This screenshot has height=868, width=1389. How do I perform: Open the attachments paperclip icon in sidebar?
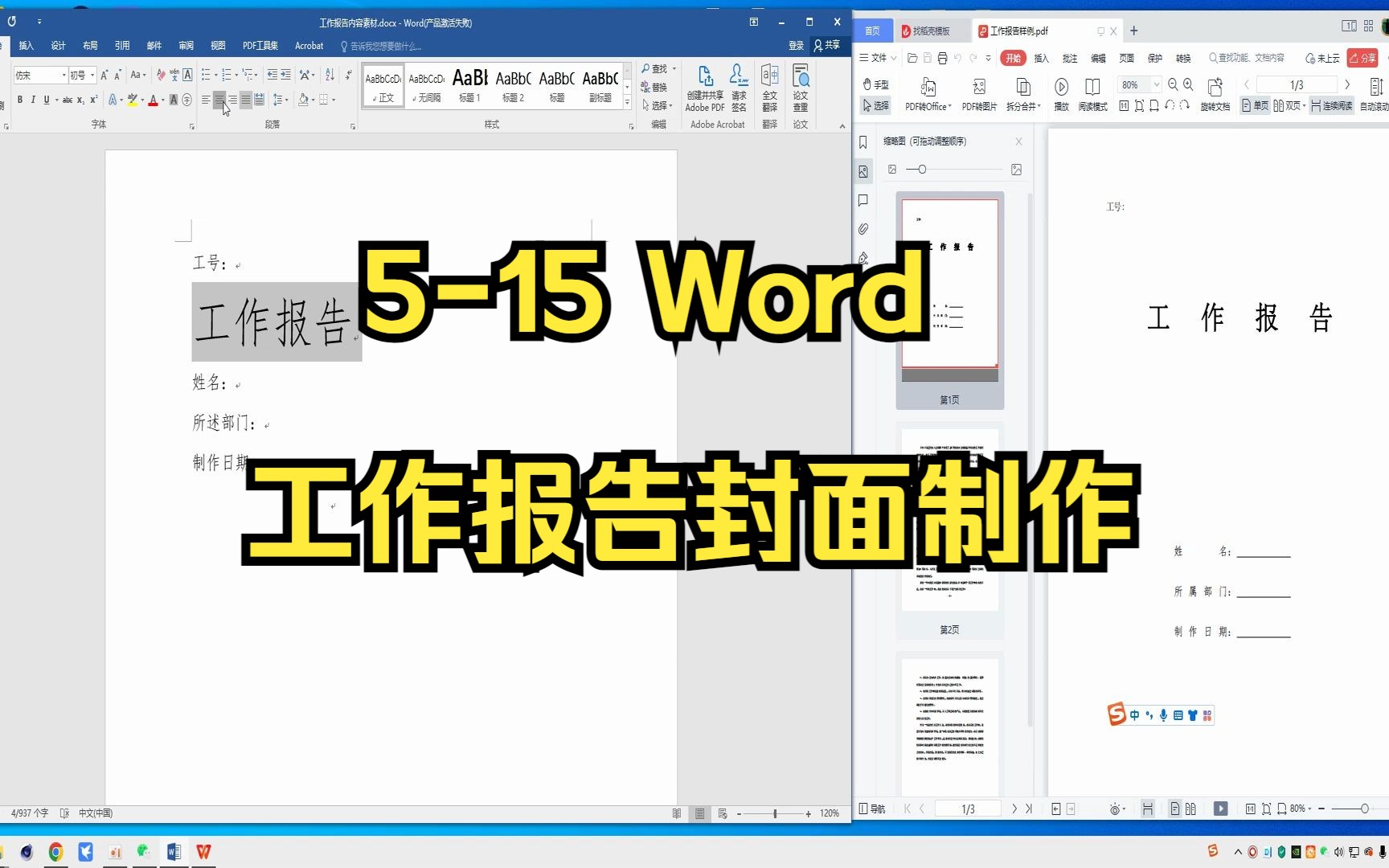tap(862, 229)
